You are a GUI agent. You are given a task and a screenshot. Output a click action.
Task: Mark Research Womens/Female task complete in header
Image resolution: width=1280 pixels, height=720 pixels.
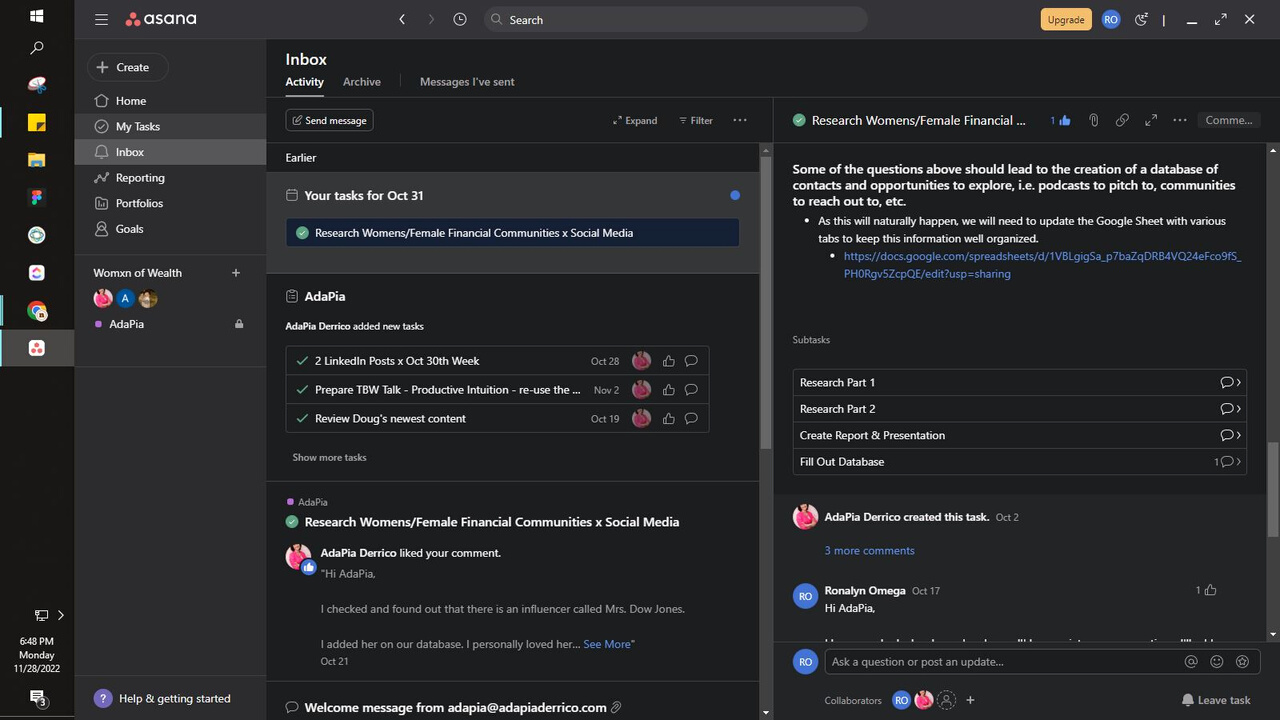pos(799,120)
